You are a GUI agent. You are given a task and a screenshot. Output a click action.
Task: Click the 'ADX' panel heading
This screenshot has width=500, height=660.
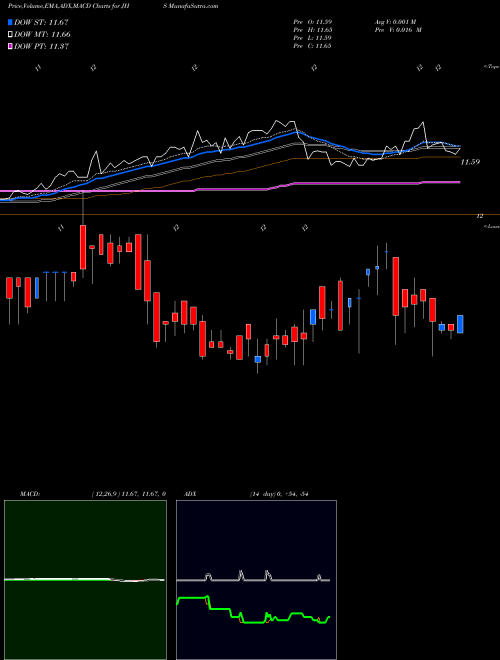(x=190, y=494)
